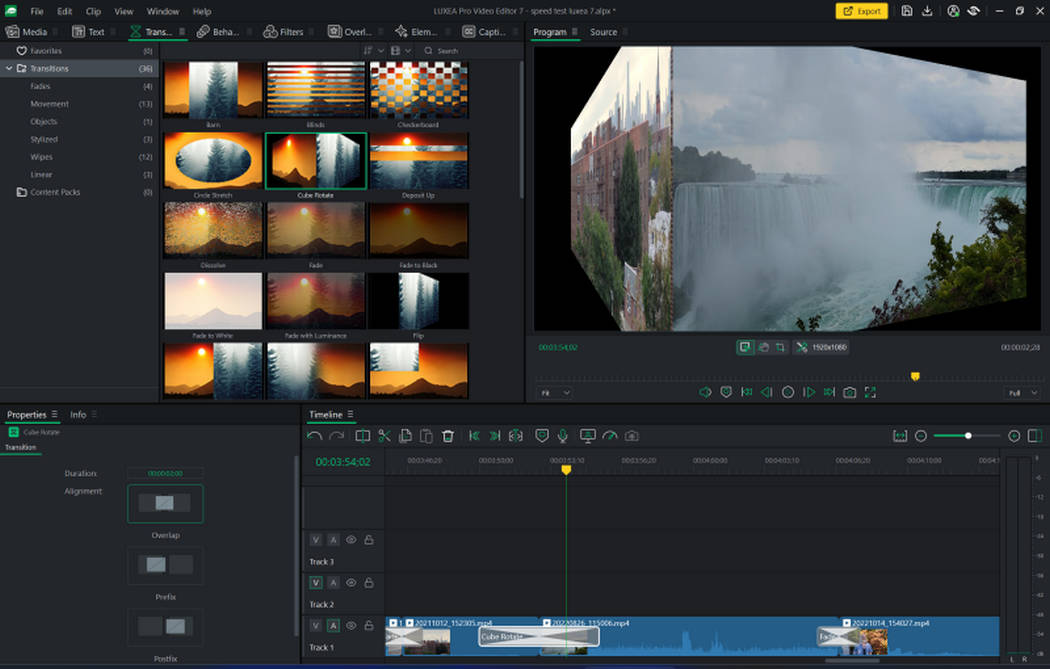Switch to the Source tab
The height and width of the screenshot is (669, 1050).
tap(604, 31)
